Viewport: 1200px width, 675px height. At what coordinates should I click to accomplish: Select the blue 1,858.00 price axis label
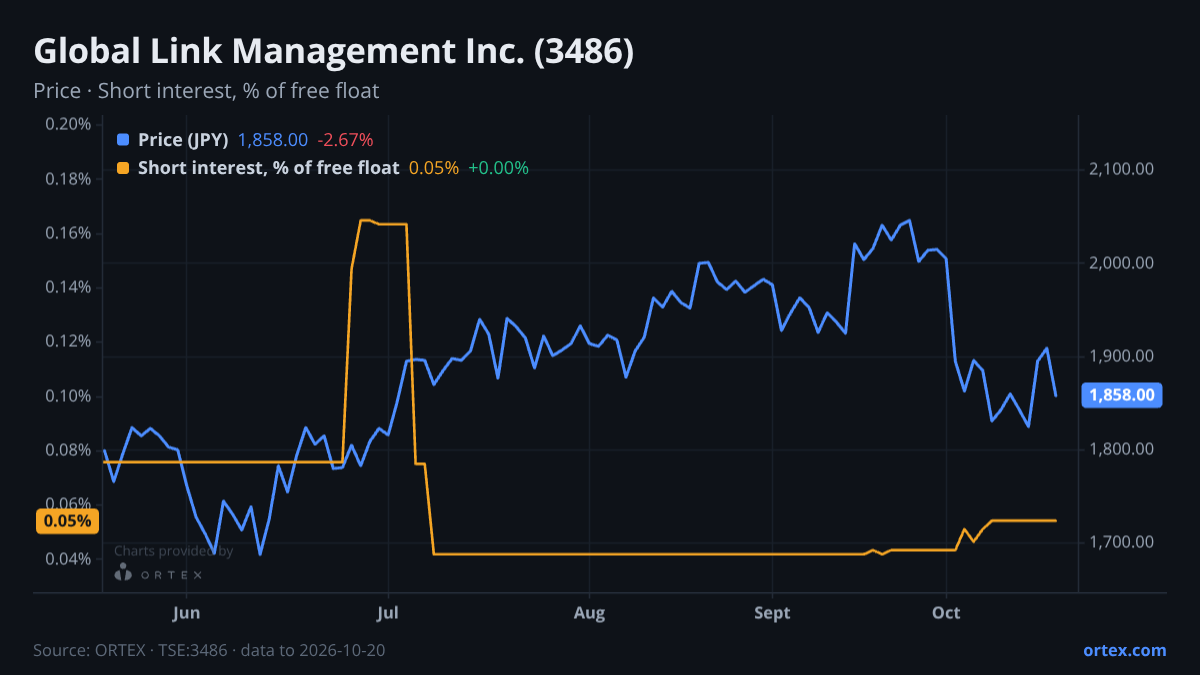point(1122,395)
